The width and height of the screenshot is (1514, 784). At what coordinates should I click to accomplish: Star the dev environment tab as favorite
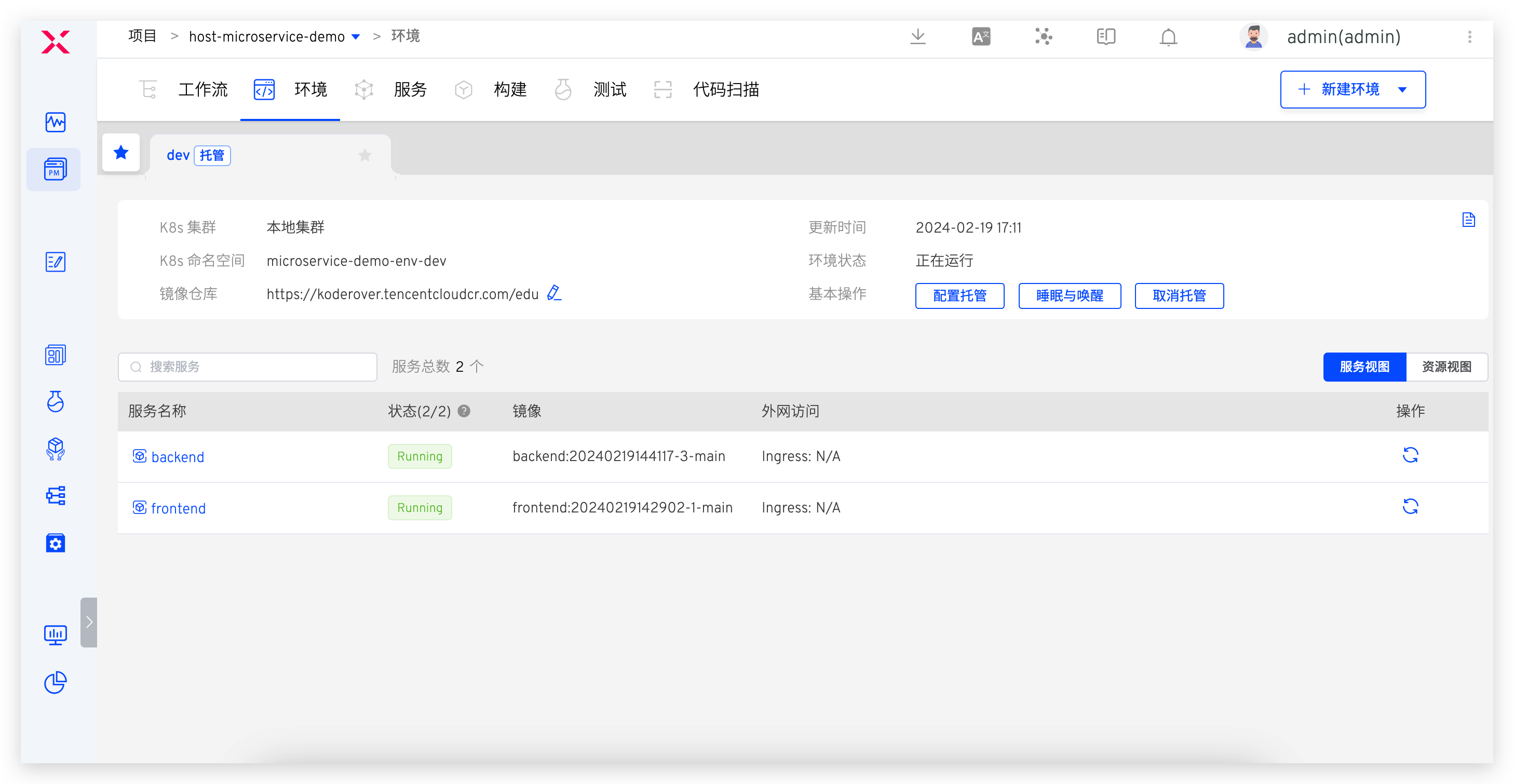(365, 155)
